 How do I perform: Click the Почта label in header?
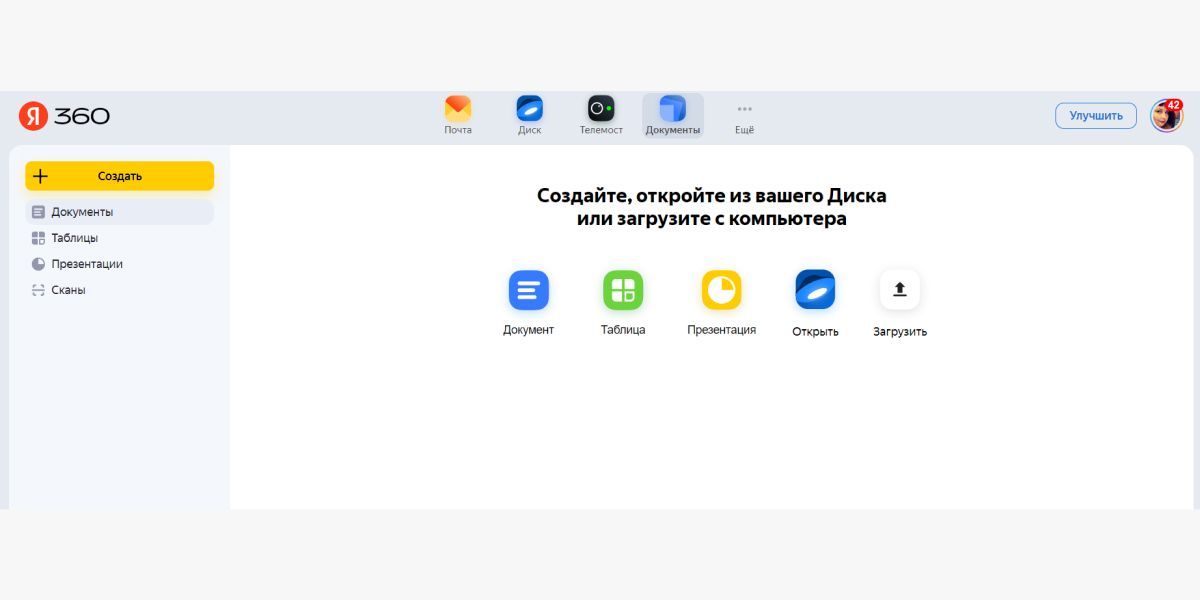(x=458, y=130)
